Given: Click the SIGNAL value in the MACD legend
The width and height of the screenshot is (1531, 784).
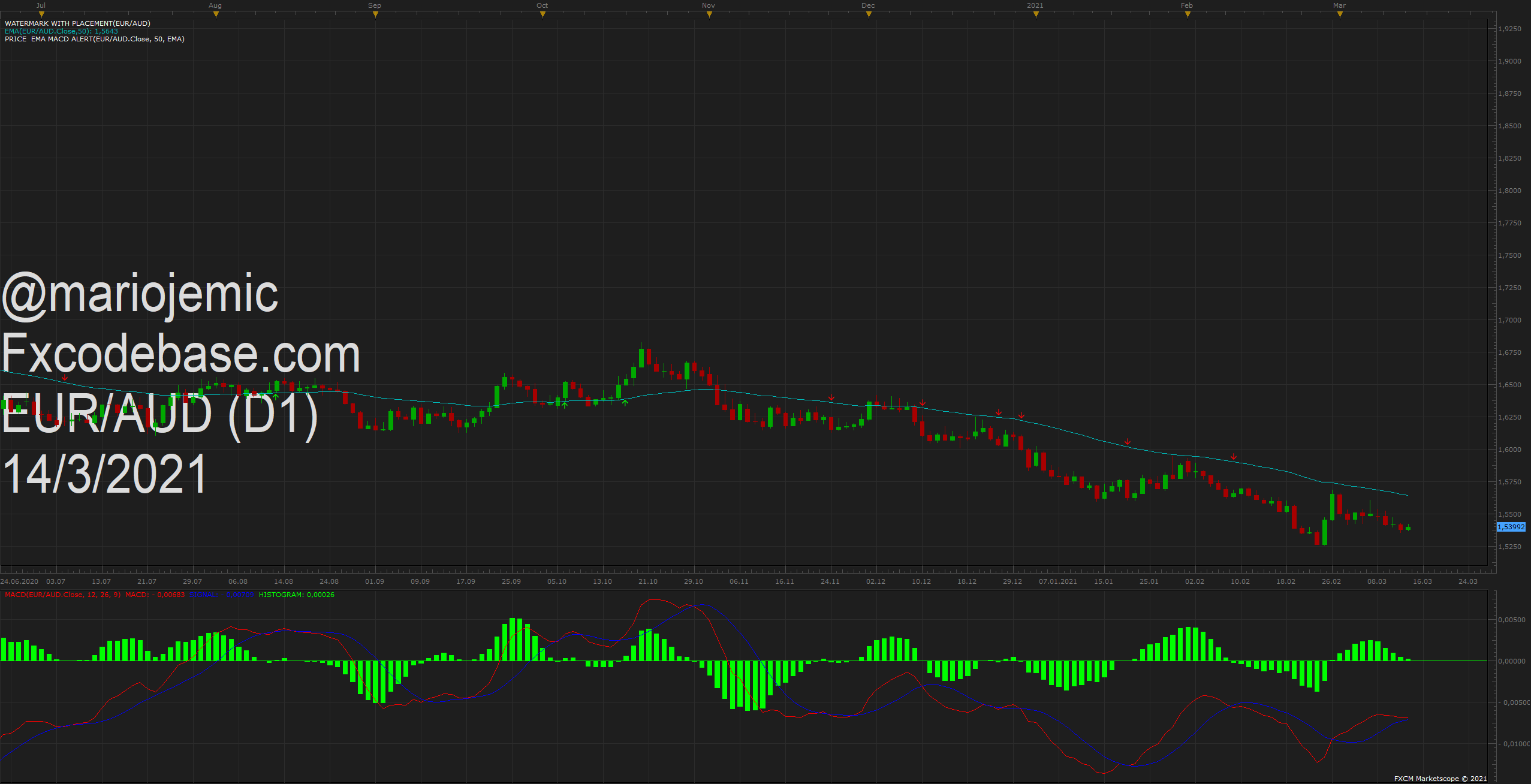Looking at the screenshot, I should tap(222, 595).
